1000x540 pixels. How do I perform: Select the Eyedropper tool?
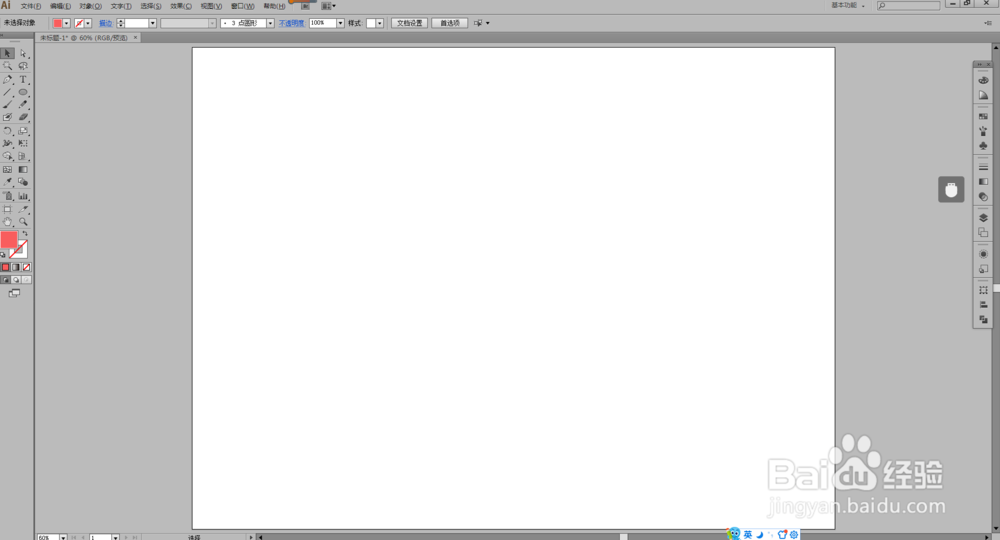pos(8,182)
